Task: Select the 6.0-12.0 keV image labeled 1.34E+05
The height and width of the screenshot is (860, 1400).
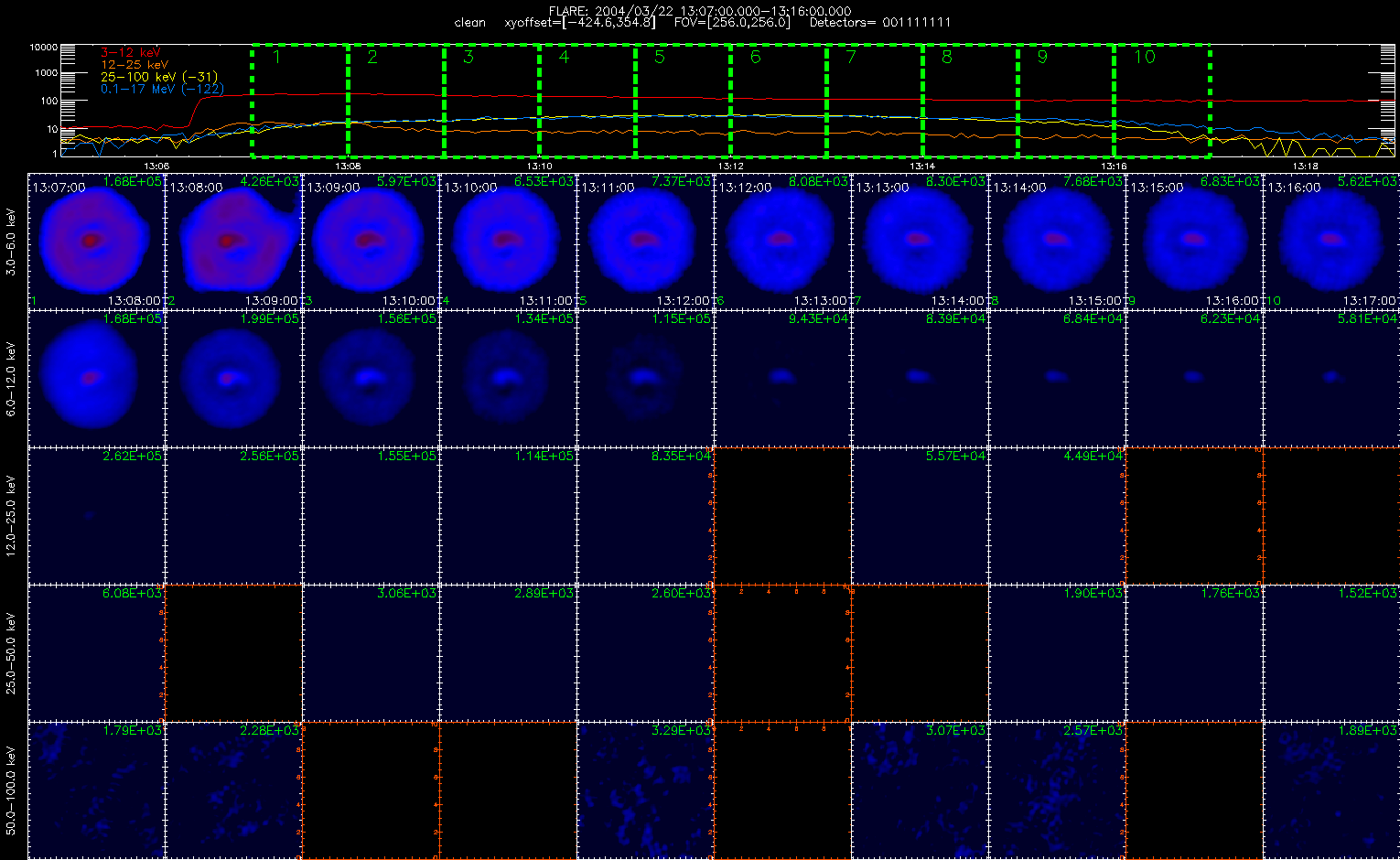Action: pyautogui.click(x=509, y=378)
